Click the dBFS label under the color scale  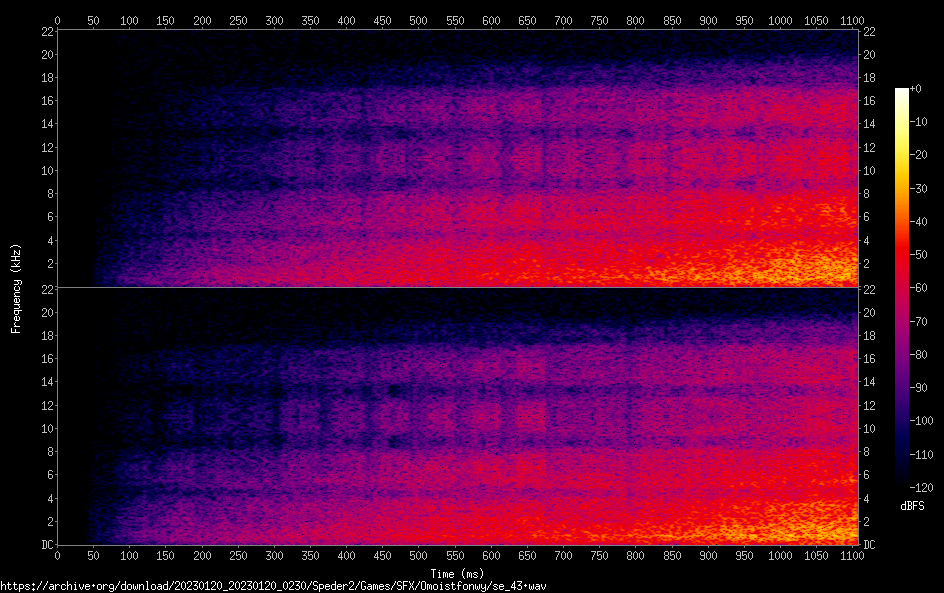click(x=911, y=507)
